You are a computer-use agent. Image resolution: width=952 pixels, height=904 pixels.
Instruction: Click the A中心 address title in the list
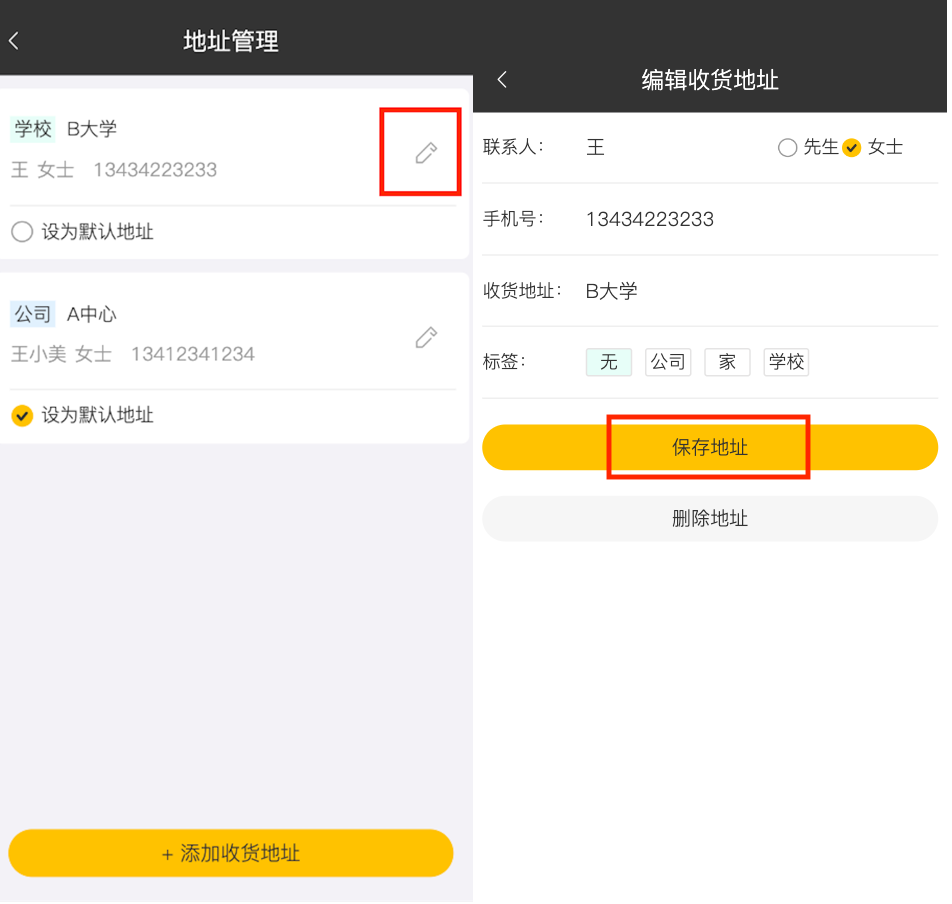tap(92, 314)
